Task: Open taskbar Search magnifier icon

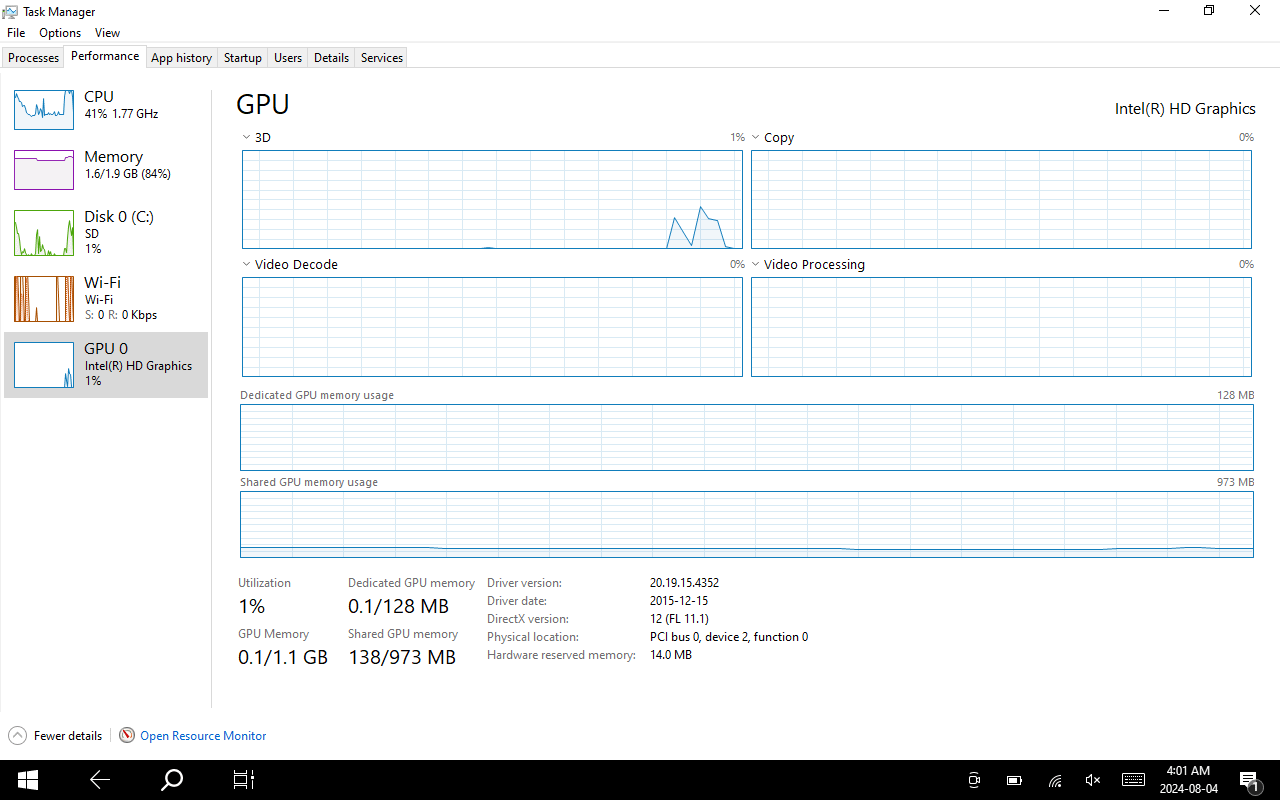Action: click(172, 780)
